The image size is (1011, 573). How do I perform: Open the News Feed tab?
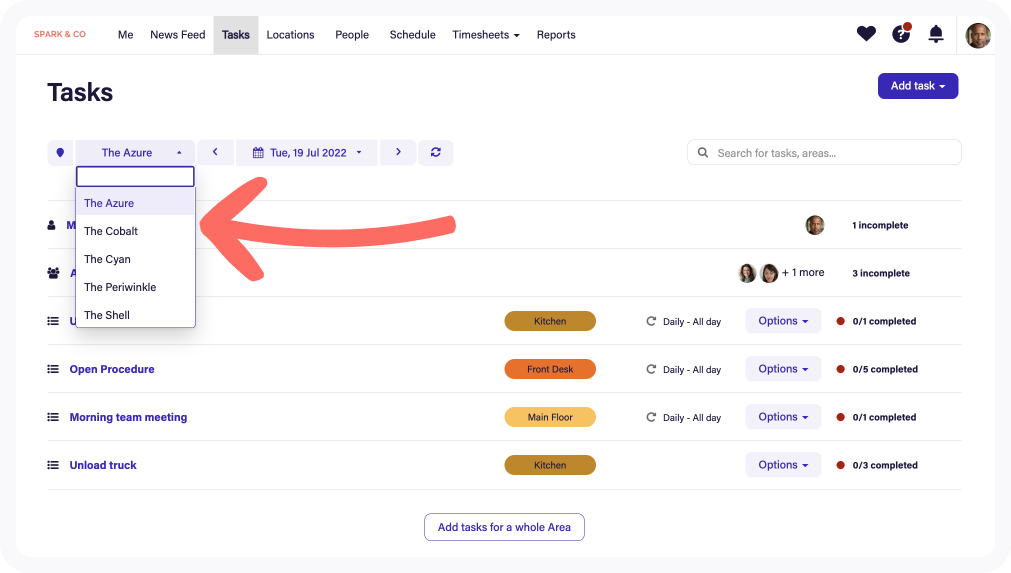coord(177,35)
